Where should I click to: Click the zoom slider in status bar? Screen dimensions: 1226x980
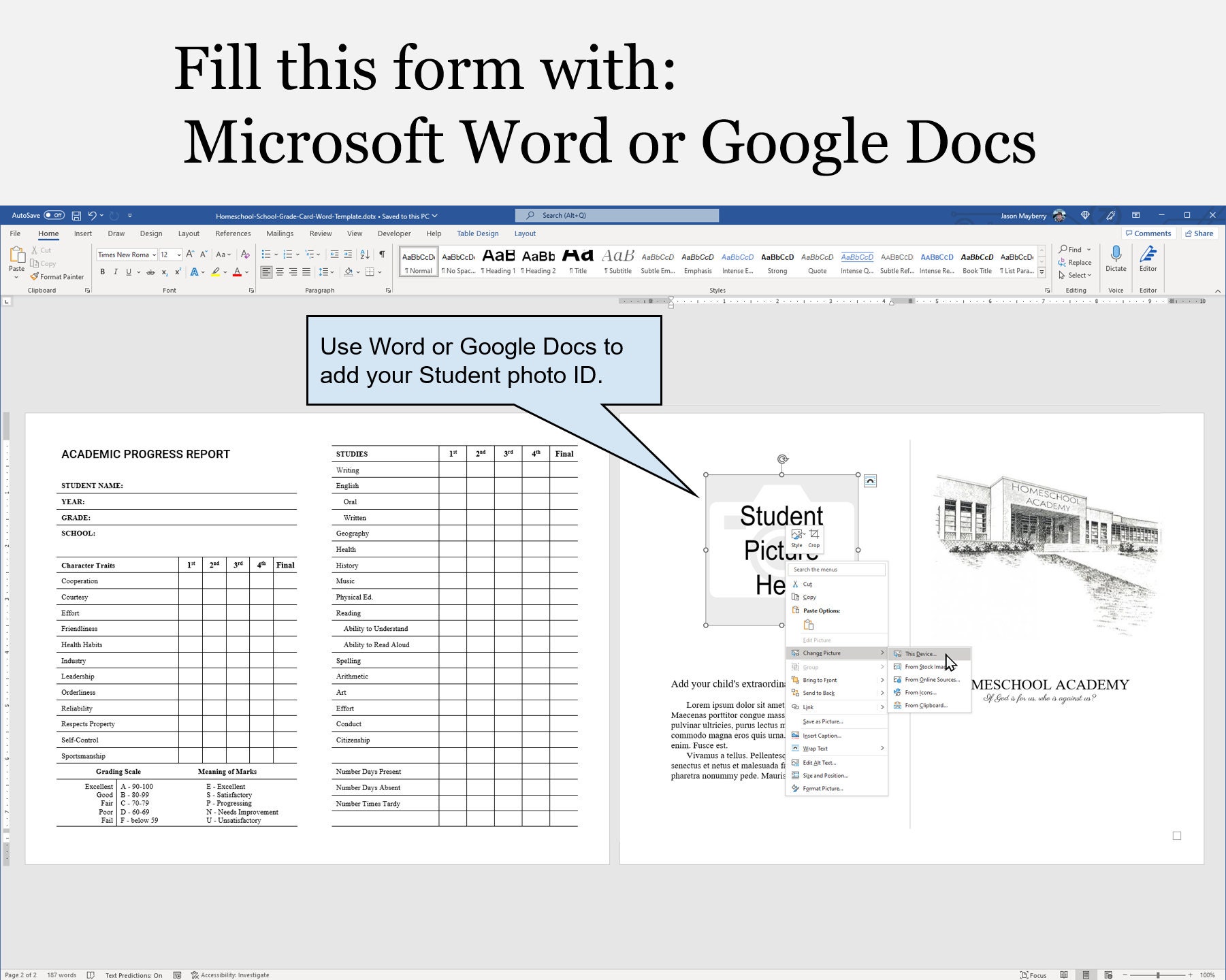[1158, 975]
